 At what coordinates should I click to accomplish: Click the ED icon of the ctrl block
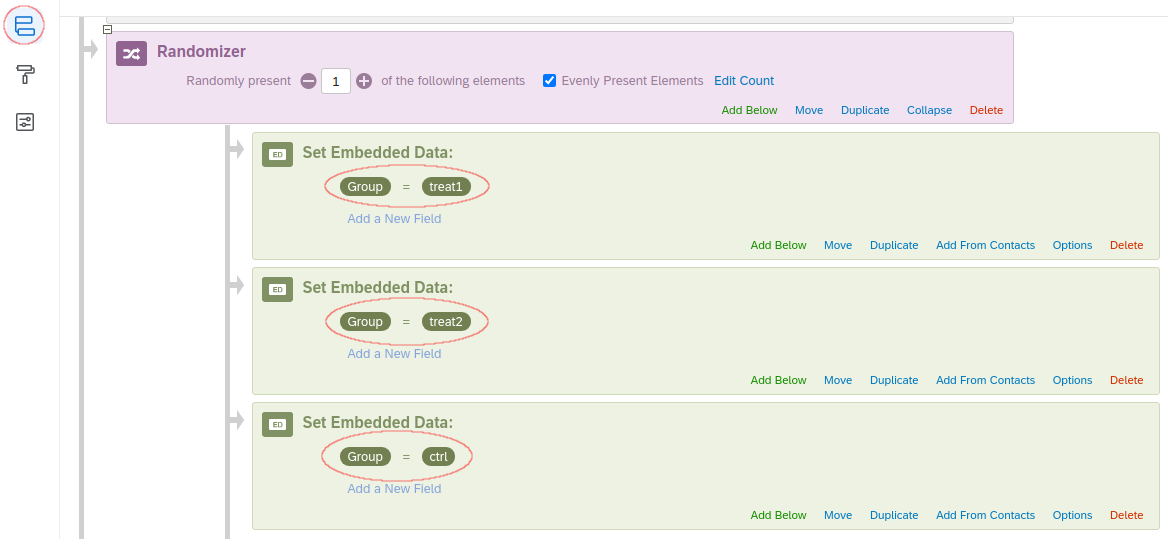pyautogui.click(x=277, y=424)
